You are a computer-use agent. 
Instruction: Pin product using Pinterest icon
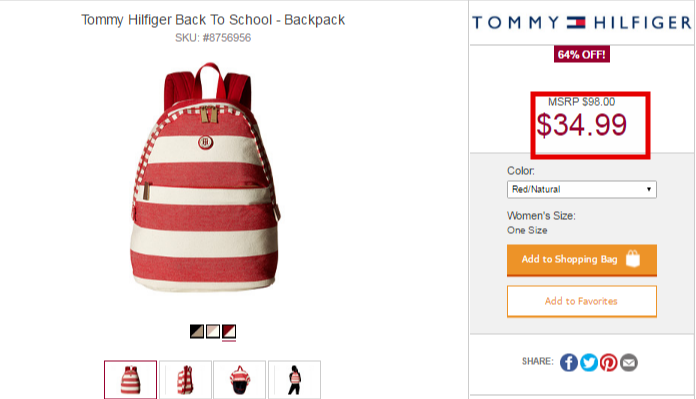tap(609, 363)
